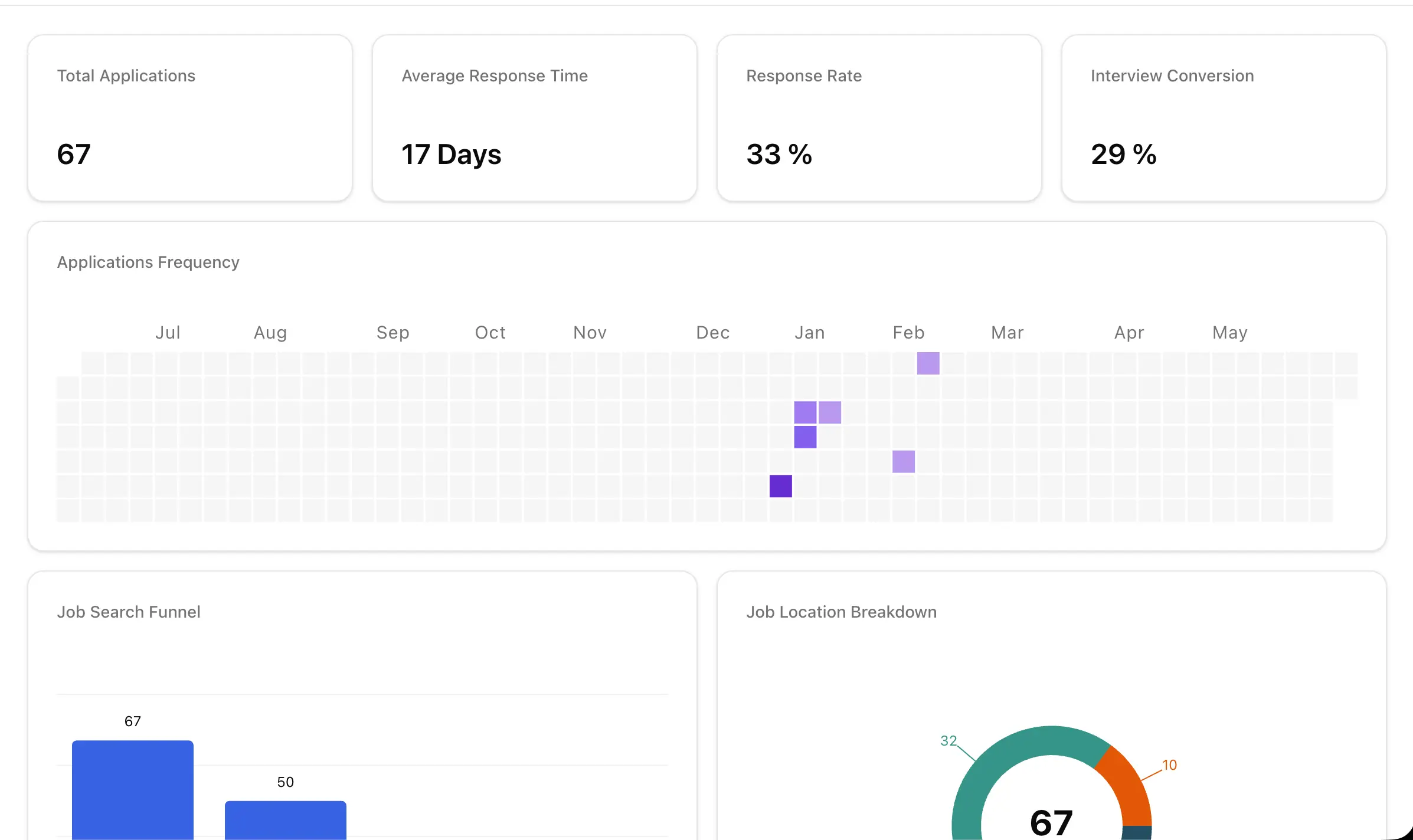
Task: Click the funnel bar labeled 50
Action: [286, 819]
